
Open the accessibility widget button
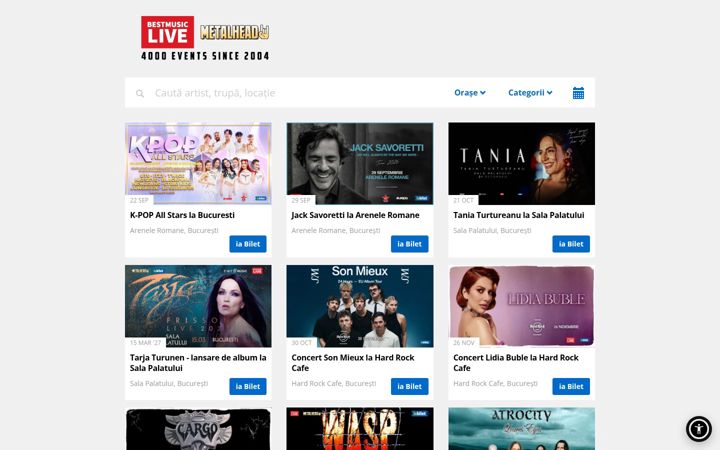tap(699, 429)
